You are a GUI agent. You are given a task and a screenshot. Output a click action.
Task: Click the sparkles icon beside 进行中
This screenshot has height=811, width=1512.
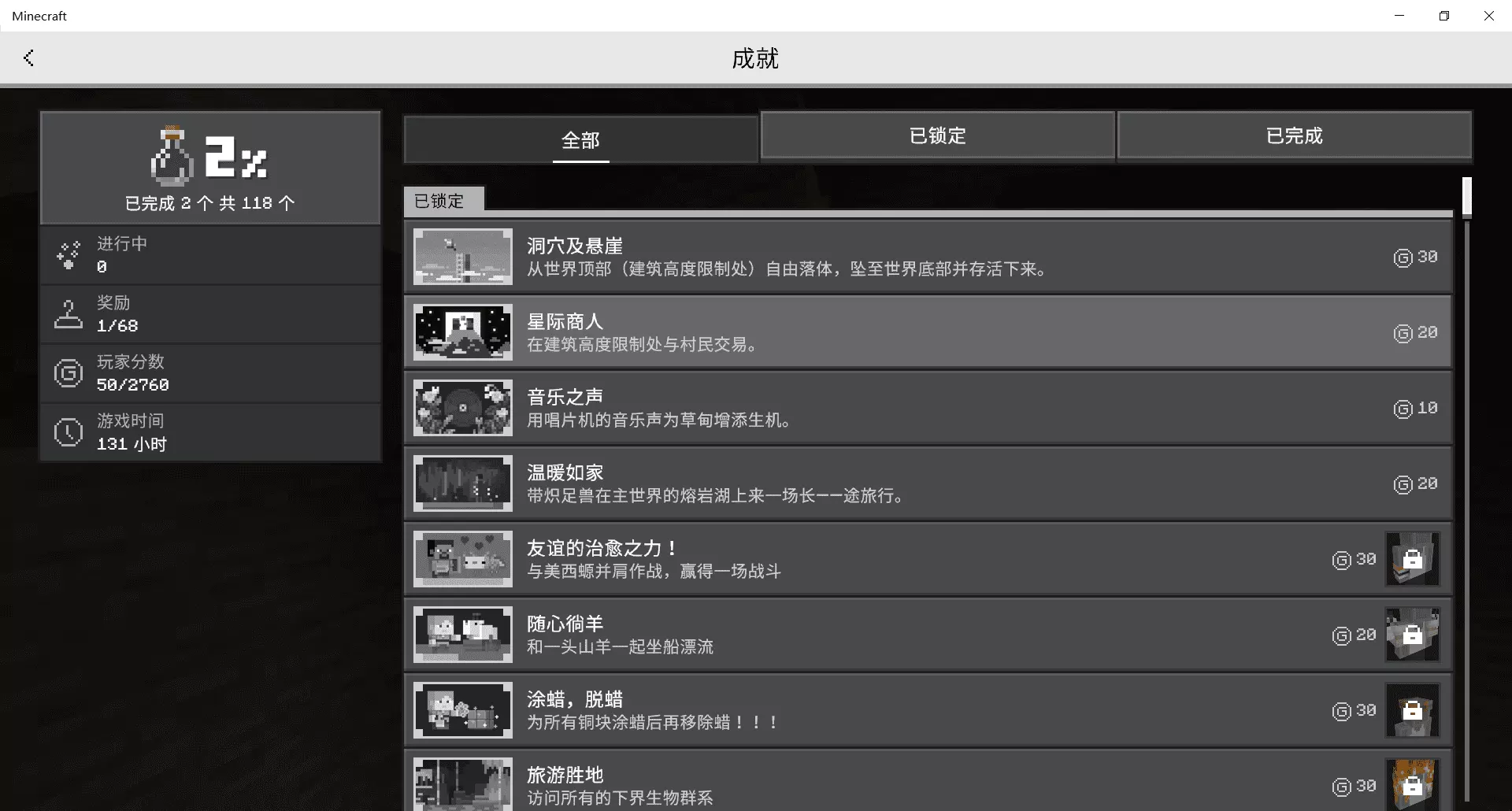click(69, 255)
